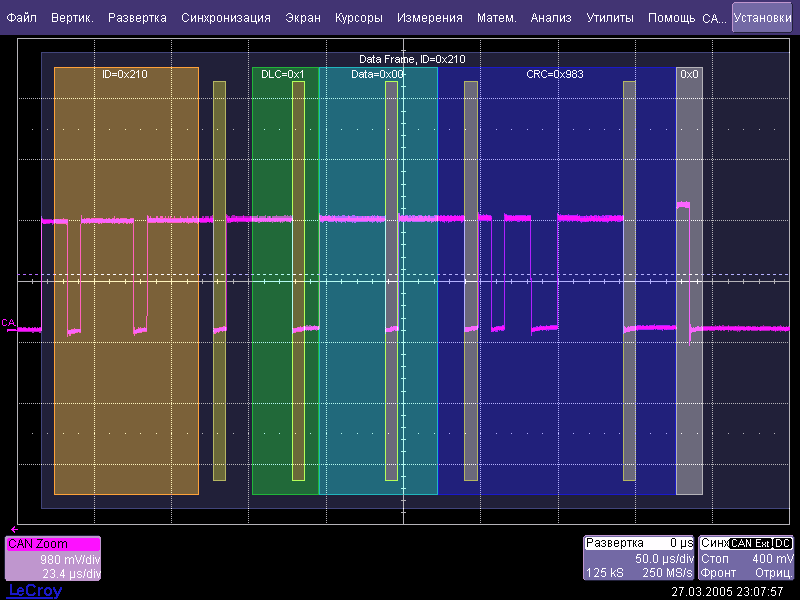Image resolution: width=800 pixels, height=600 pixels.
Task: Open the Утилиты menu
Action: (610, 18)
